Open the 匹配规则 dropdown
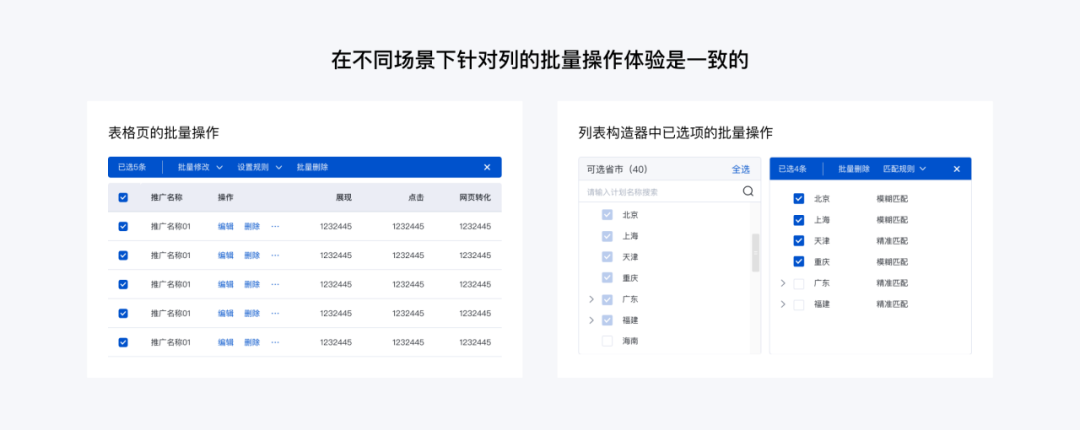 tap(904, 168)
